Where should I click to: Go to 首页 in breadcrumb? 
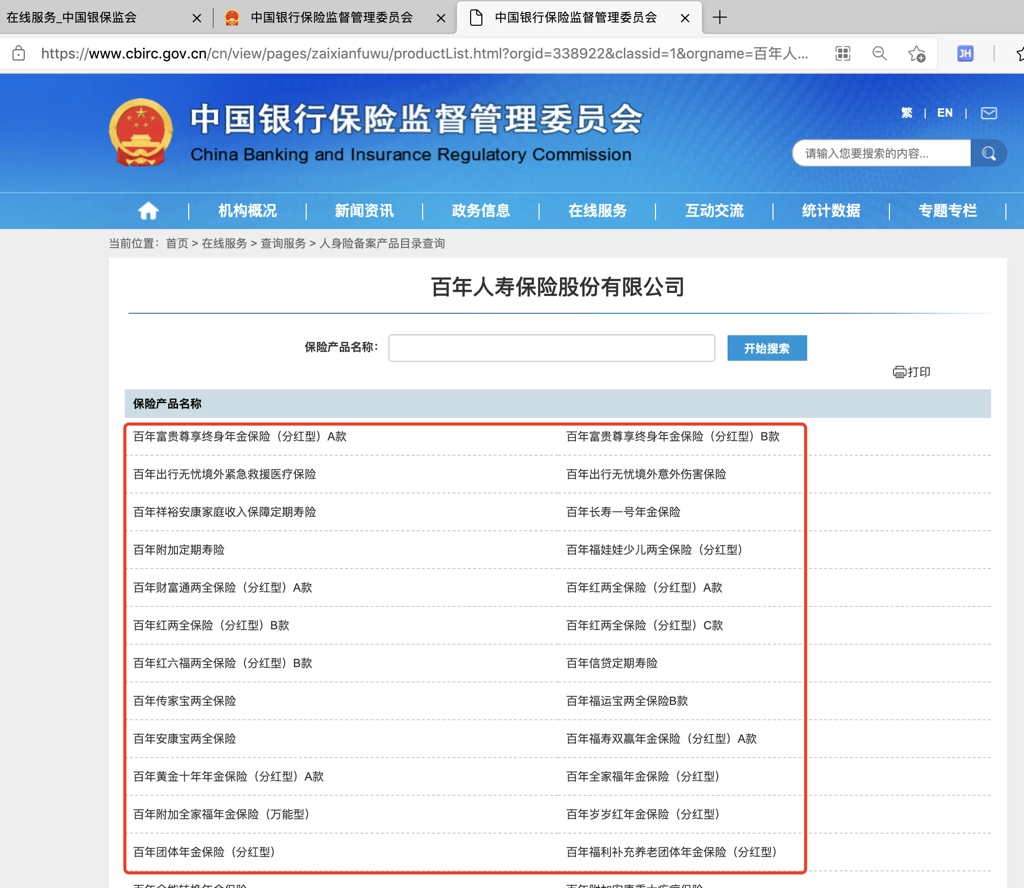(x=177, y=244)
